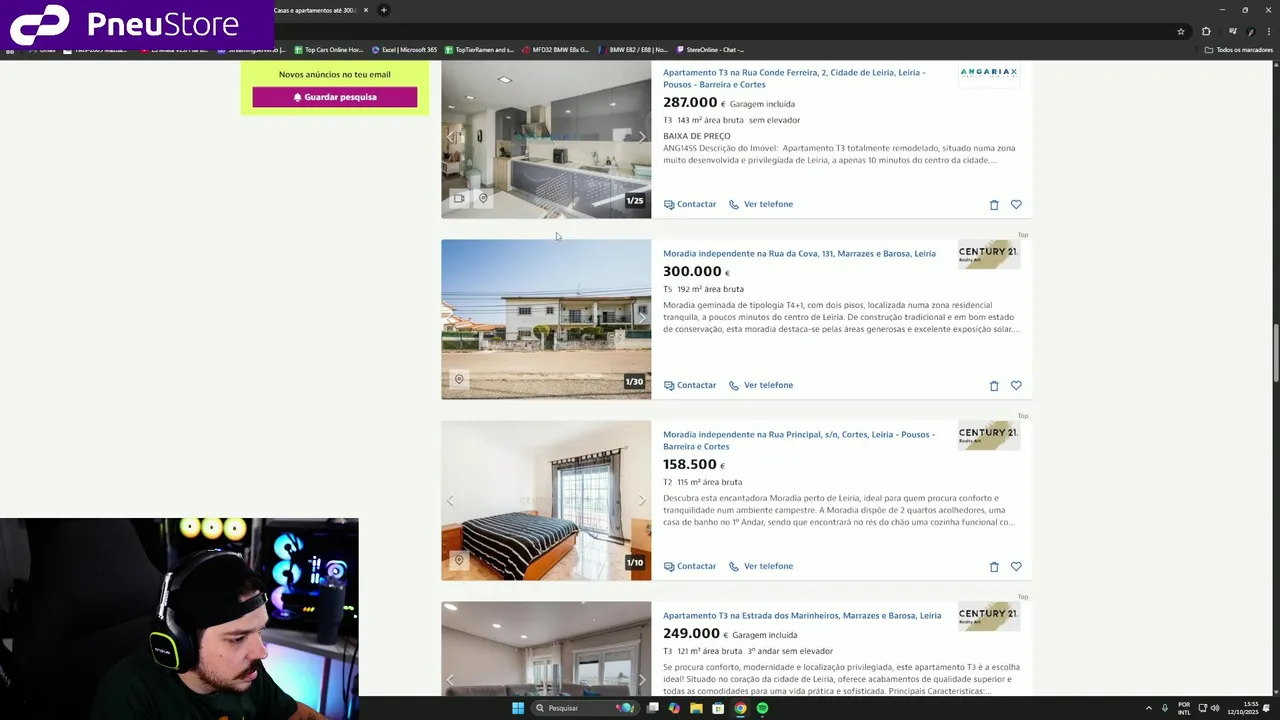The height and width of the screenshot is (720, 1280).
Task: Show previous photo of the 249.000 apartment
Action: pyautogui.click(x=450, y=680)
